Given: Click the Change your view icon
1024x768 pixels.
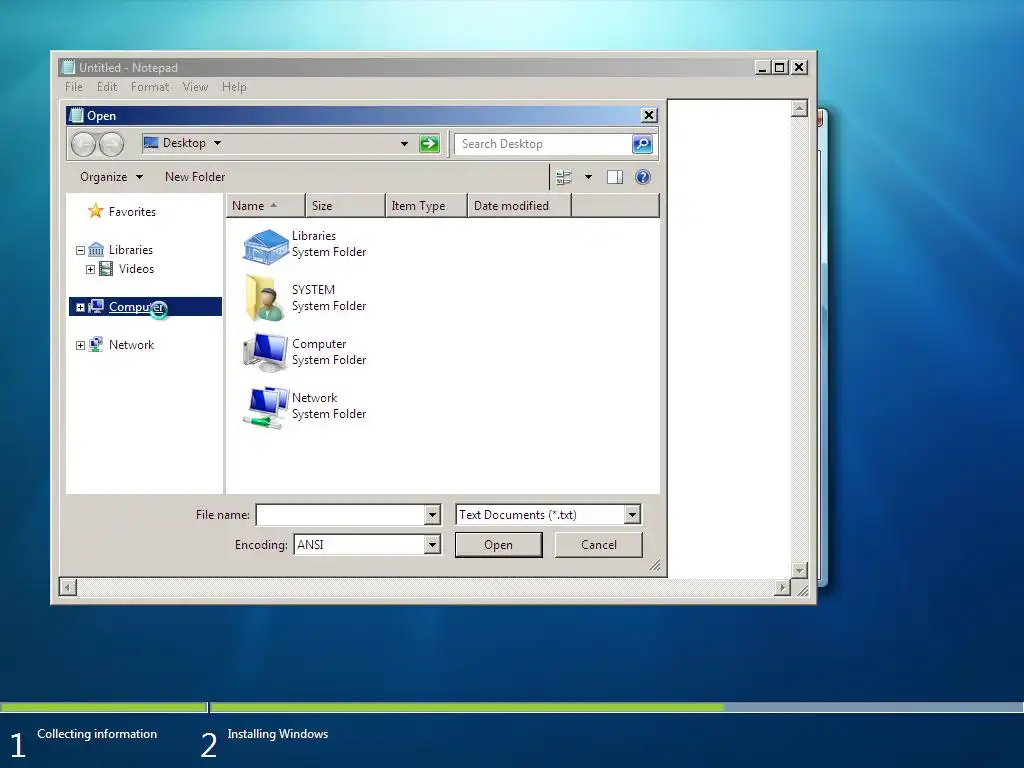Looking at the screenshot, I should pos(564,177).
